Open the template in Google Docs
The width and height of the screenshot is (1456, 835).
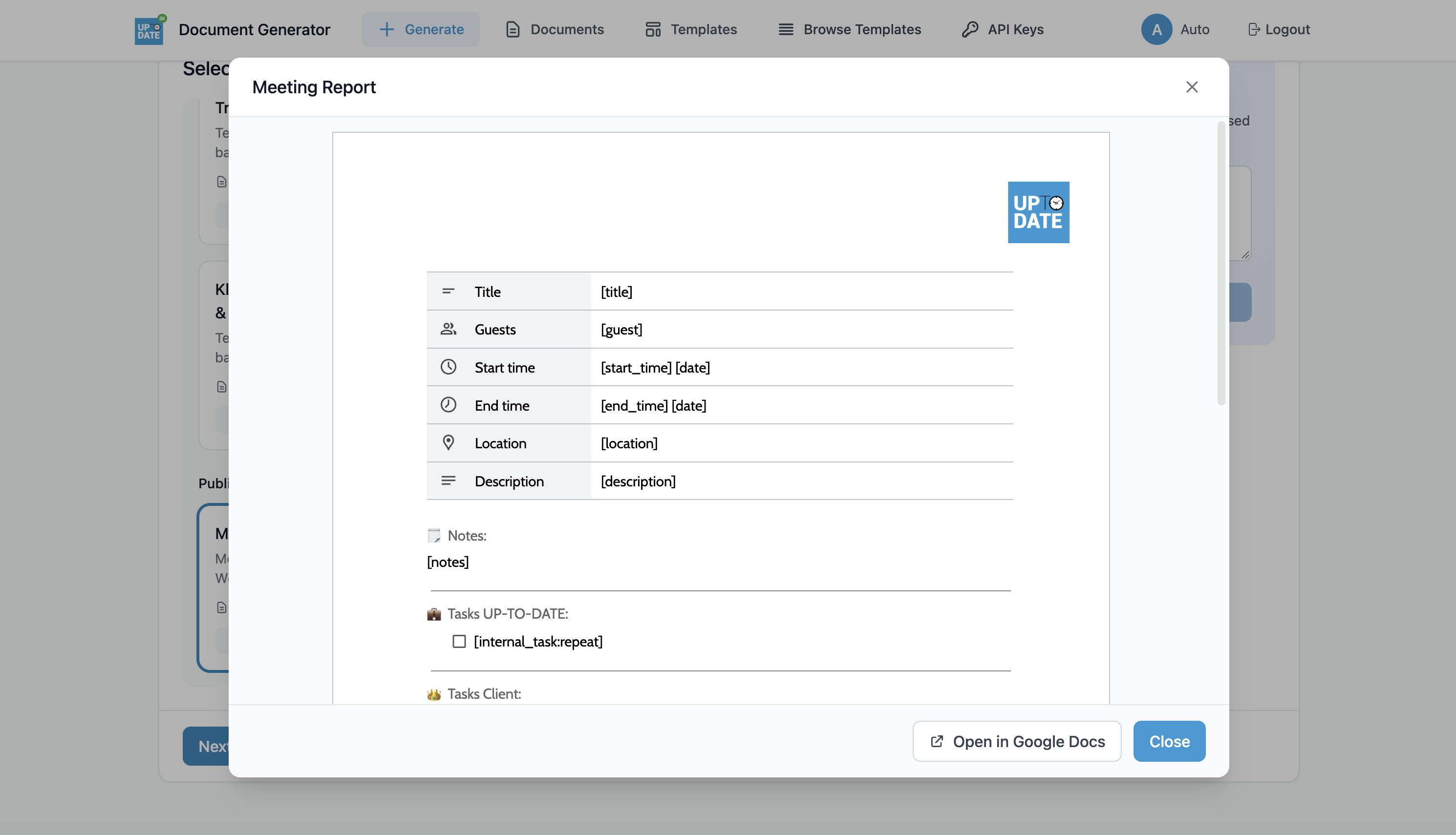point(1017,741)
